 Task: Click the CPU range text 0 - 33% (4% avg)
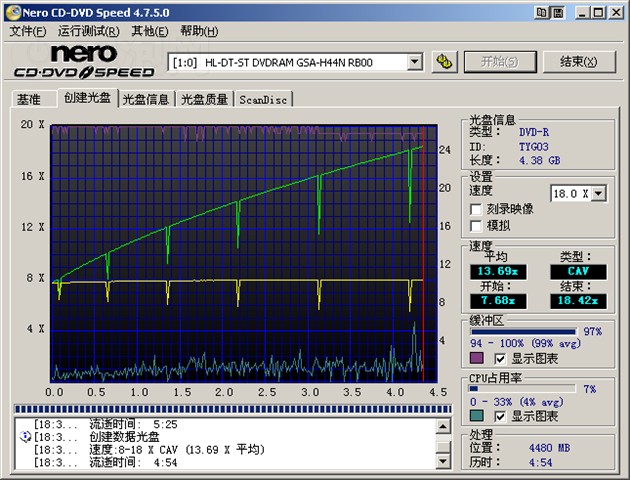tap(517, 402)
